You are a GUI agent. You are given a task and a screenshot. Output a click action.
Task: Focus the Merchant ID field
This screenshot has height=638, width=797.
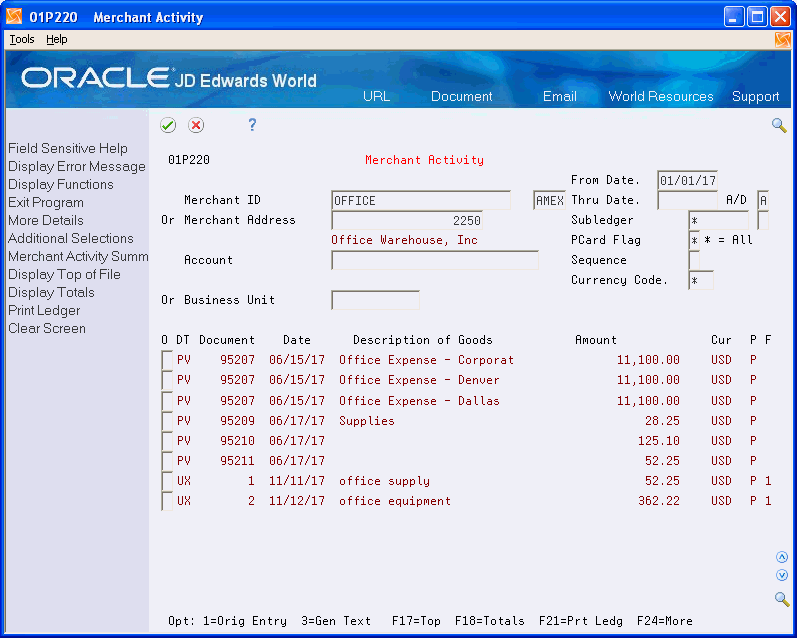point(421,200)
